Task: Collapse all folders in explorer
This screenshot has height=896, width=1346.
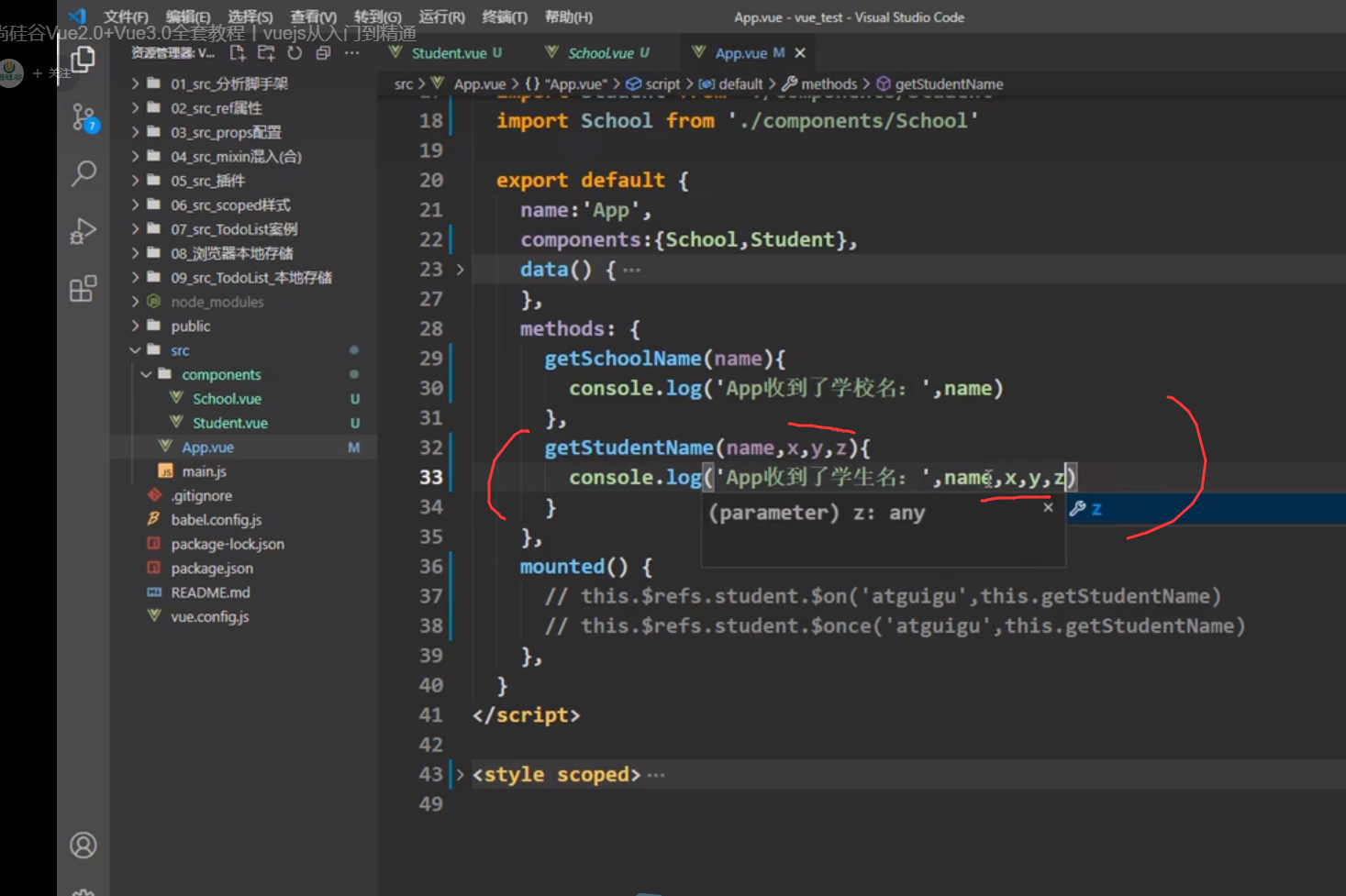Action: (323, 53)
